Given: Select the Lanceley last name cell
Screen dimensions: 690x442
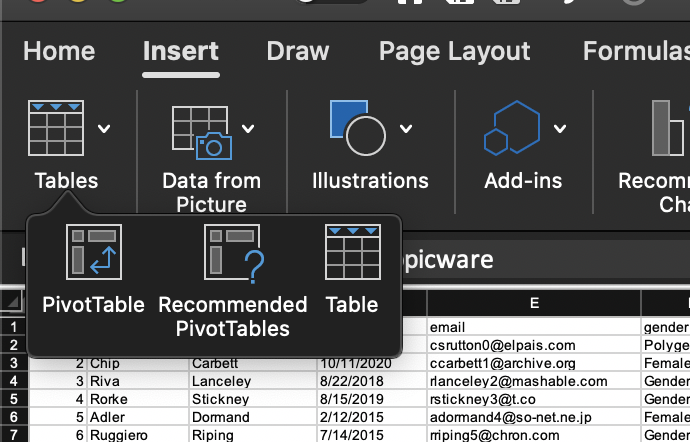Looking at the screenshot, I should coord(253,381).
